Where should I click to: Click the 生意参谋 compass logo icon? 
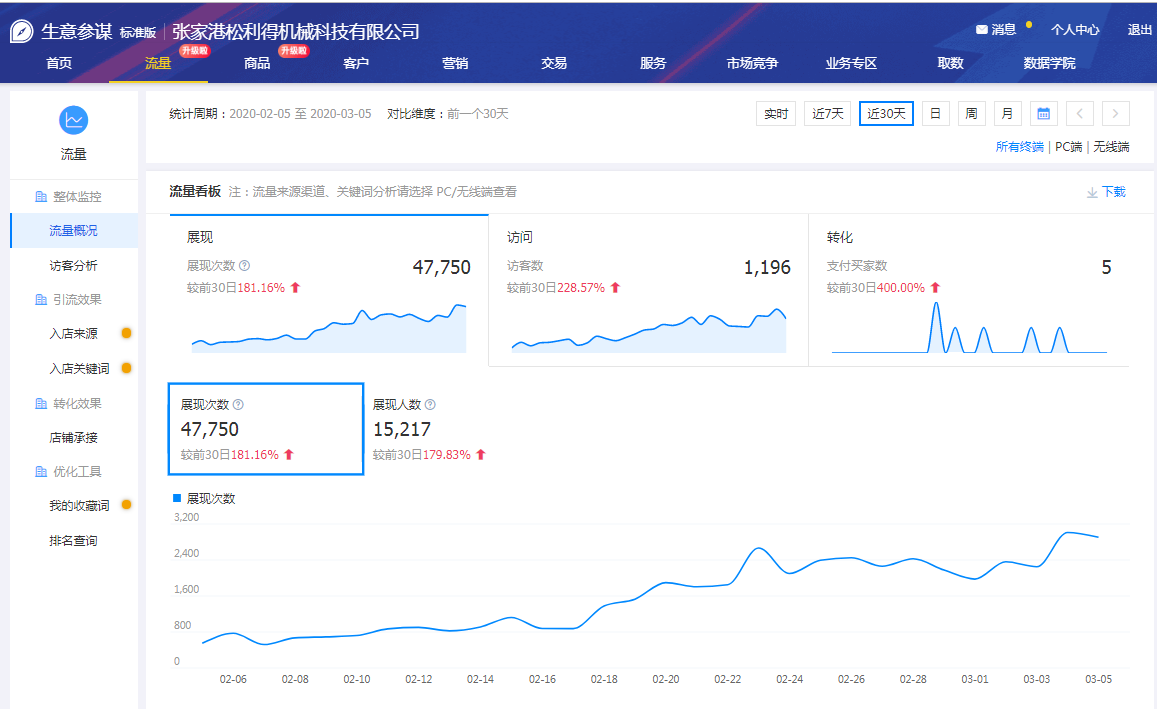(x=21, y=31)
